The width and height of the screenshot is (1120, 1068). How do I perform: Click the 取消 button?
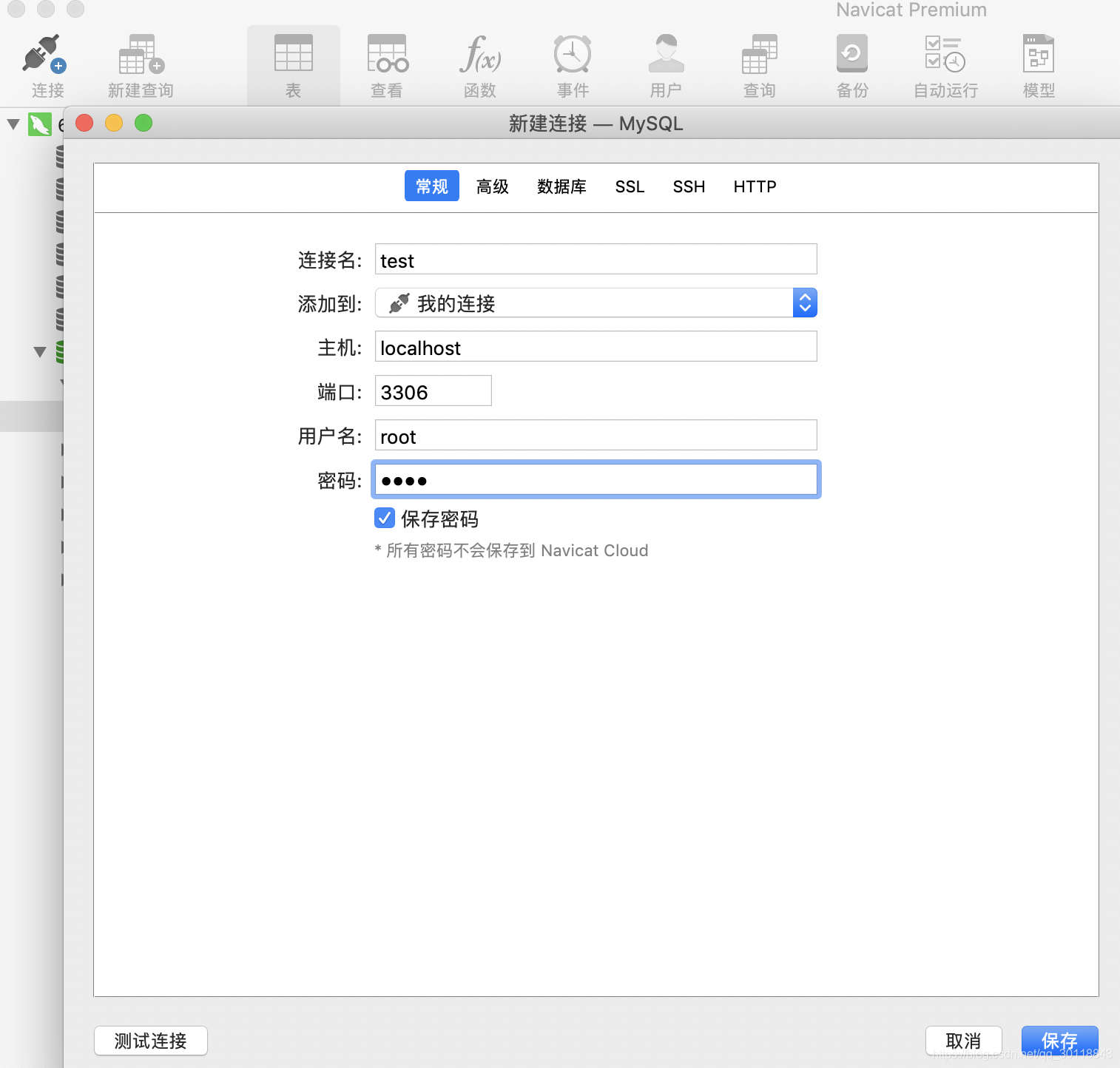tap(964, 1041)
